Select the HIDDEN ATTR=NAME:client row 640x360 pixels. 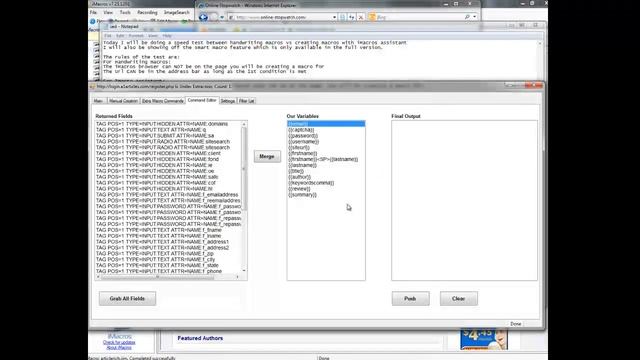click(168, 153)
